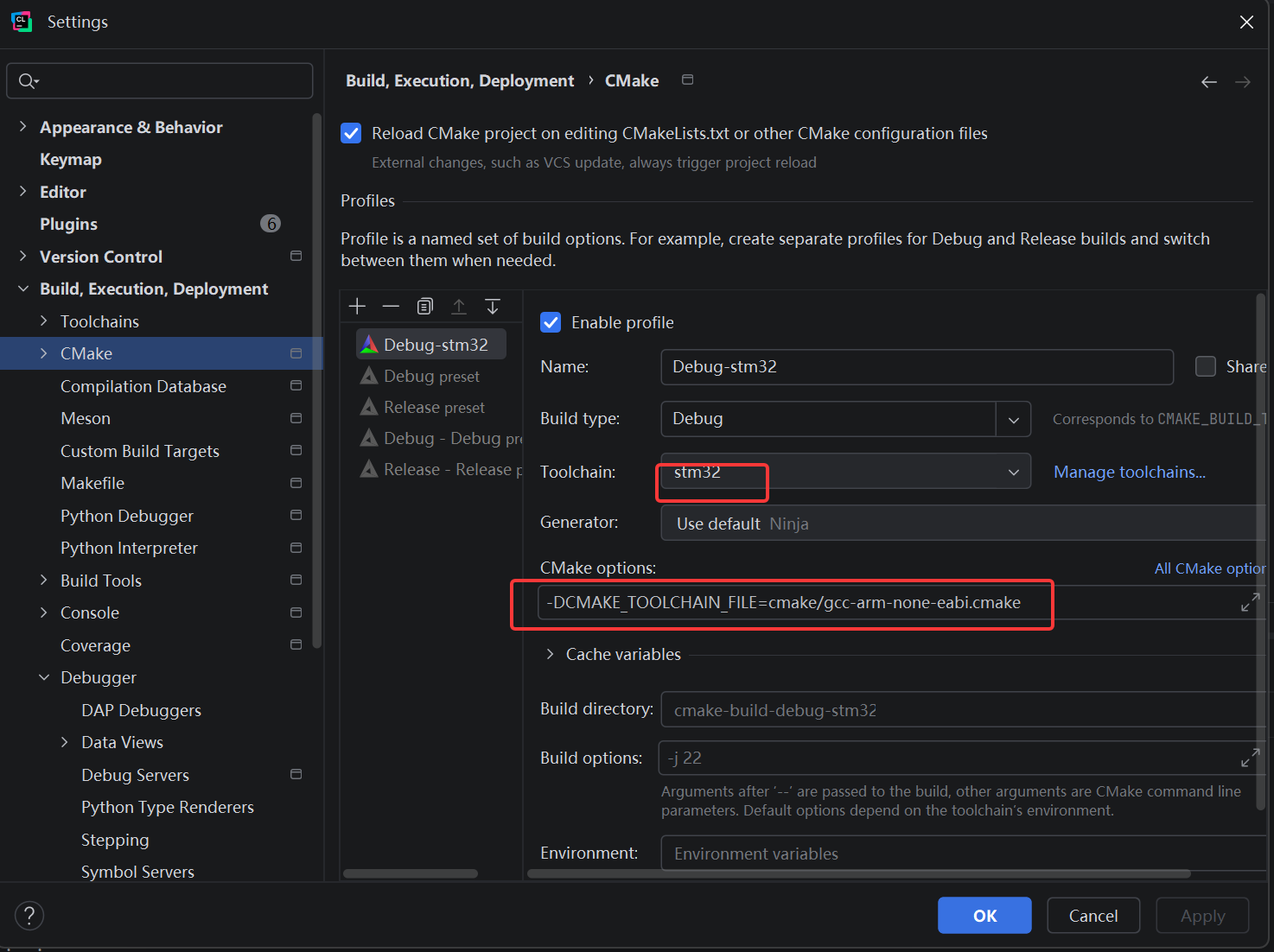This screenshot has height=952, width=1274.
Task: Select the Debug preset profile
Action: click(x=431, y=376)
